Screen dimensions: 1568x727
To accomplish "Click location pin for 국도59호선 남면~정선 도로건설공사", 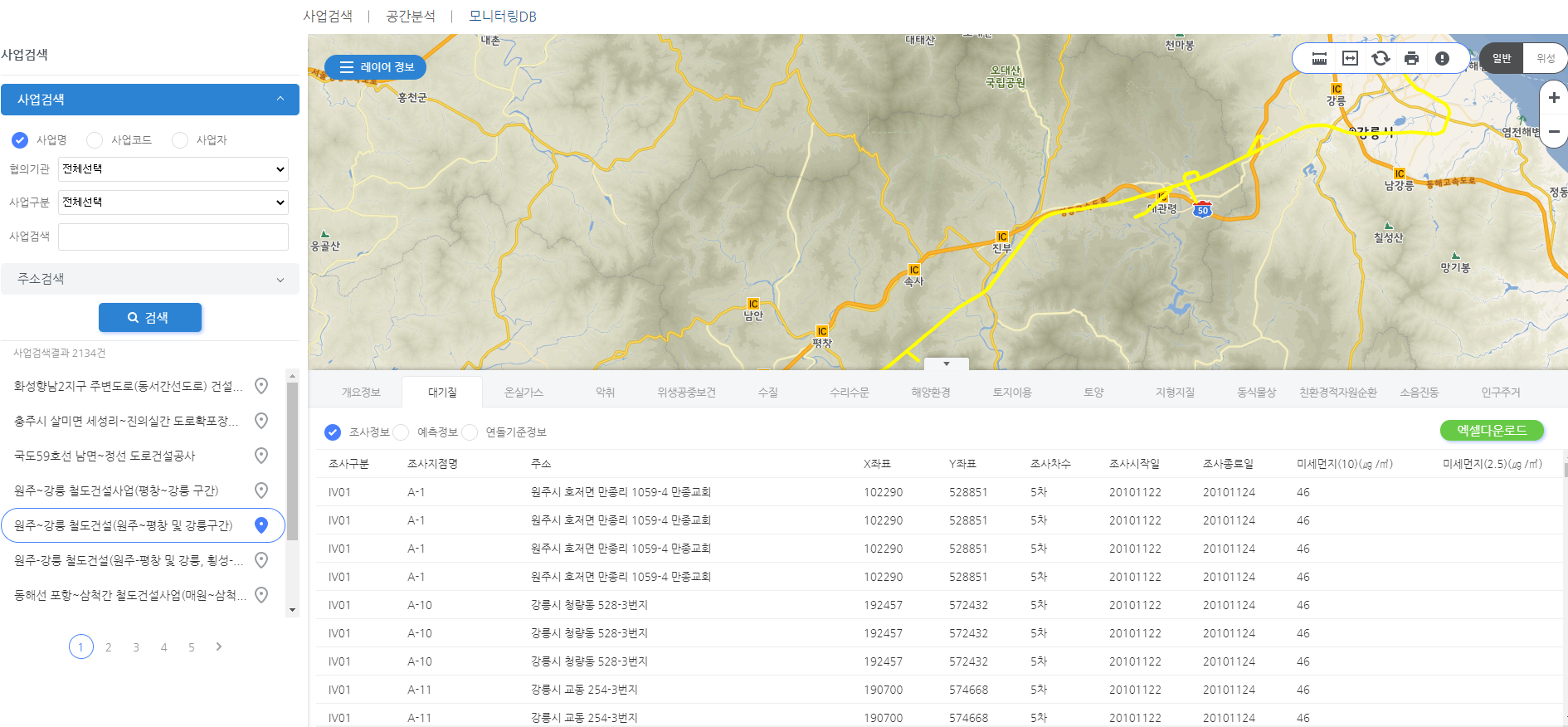I will point(261,456).
